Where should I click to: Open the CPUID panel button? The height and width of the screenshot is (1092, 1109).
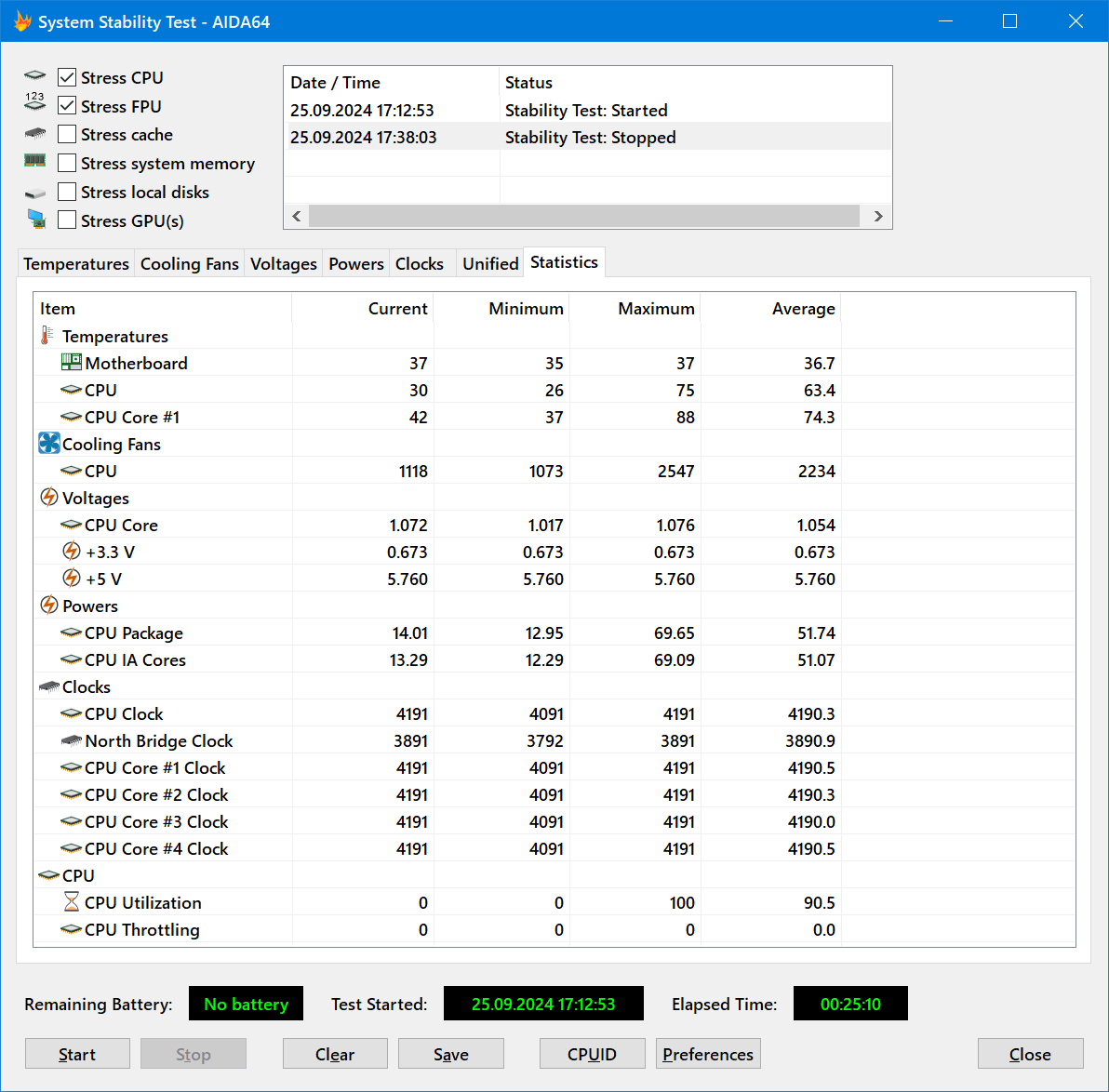pyautogui.click(x=592, y=1054)
